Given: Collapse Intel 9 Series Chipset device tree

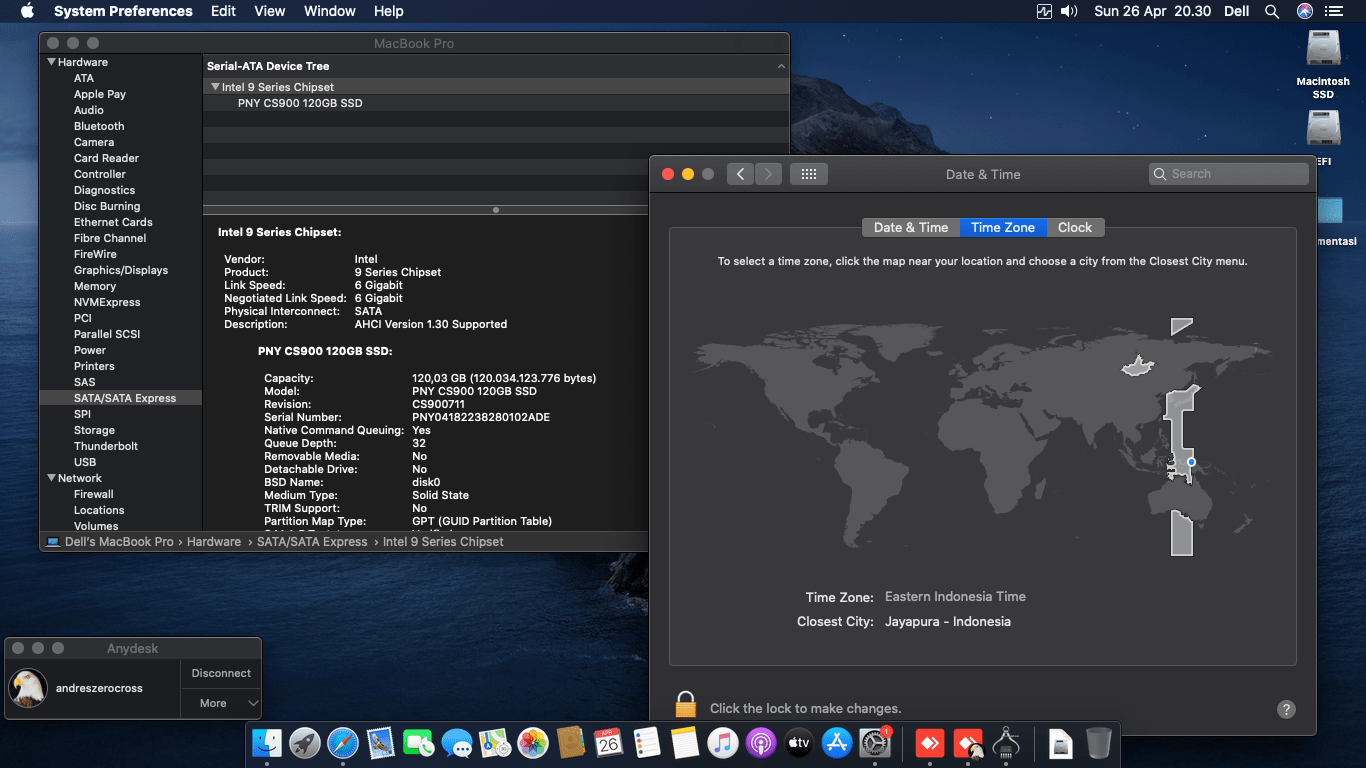Looking at the screenshot, I should pyautogui.click(x=215, y=87).
